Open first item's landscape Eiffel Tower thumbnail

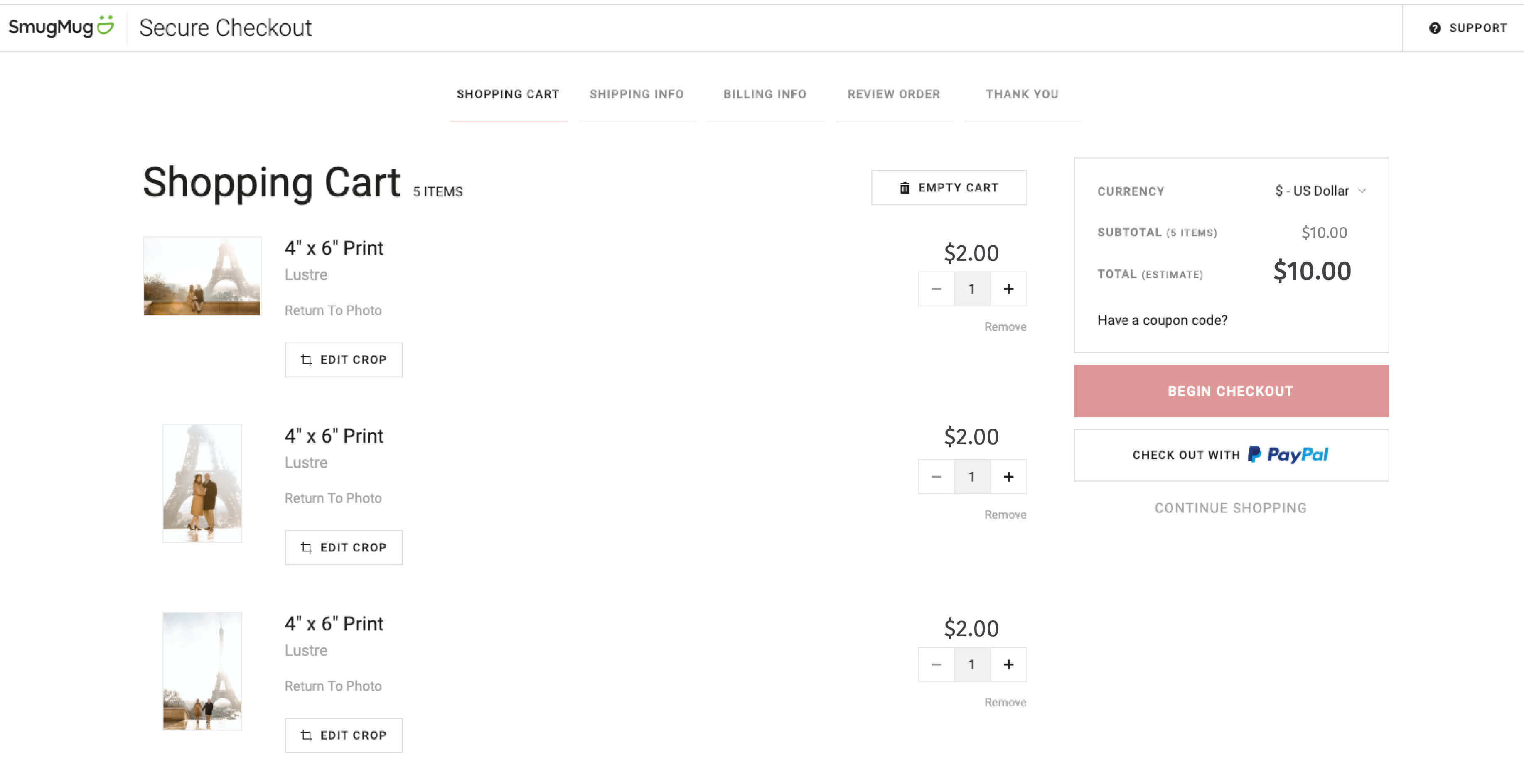(202, 276)
